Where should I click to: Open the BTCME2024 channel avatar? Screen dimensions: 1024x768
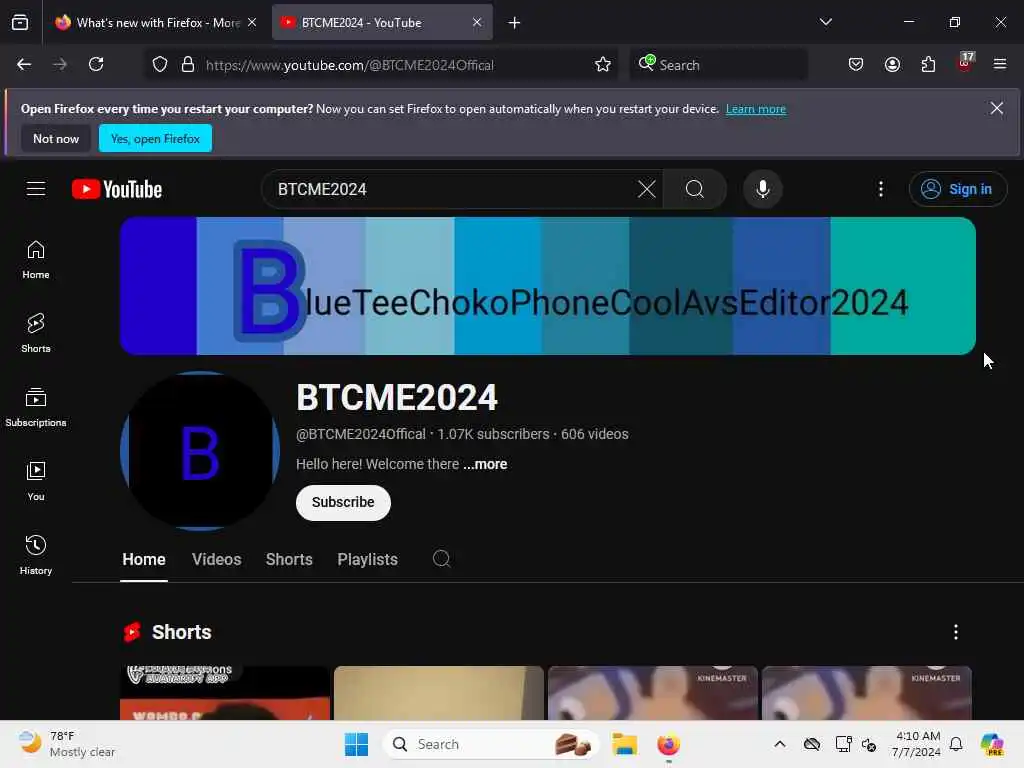click(200, 451)
